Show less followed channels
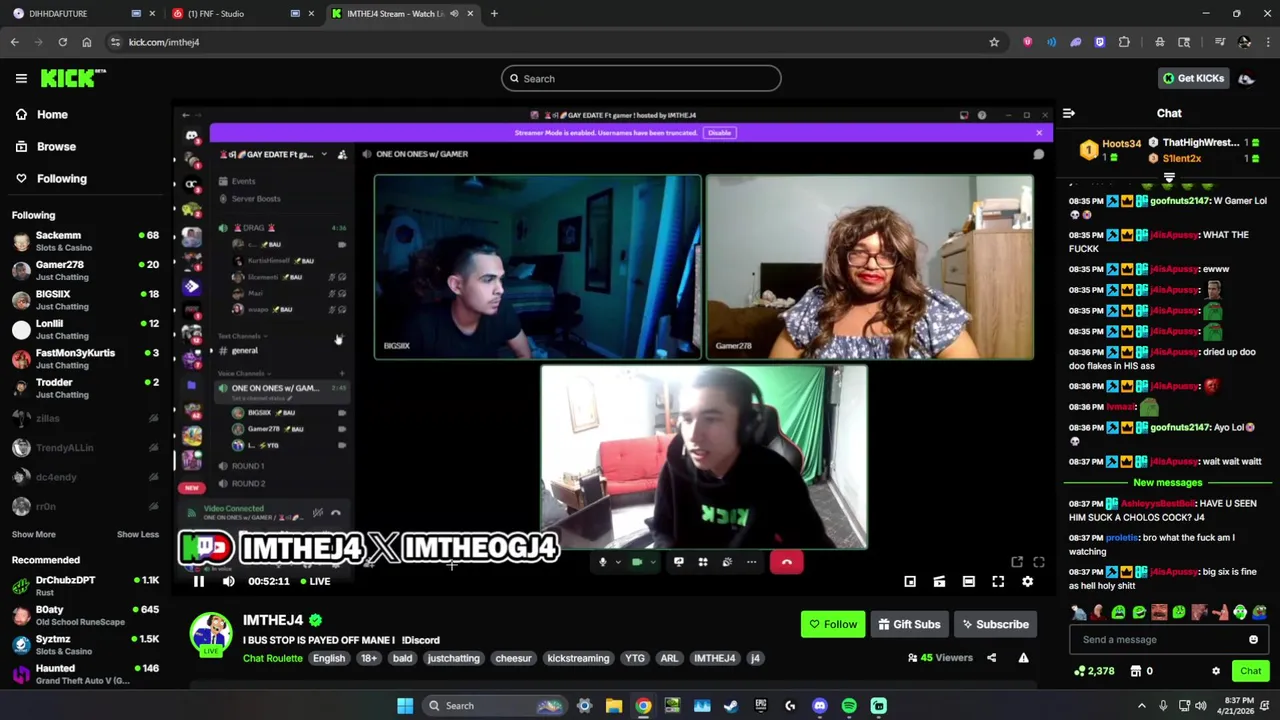Viewport: 1280px width, 720px height. tap(137, 534)
